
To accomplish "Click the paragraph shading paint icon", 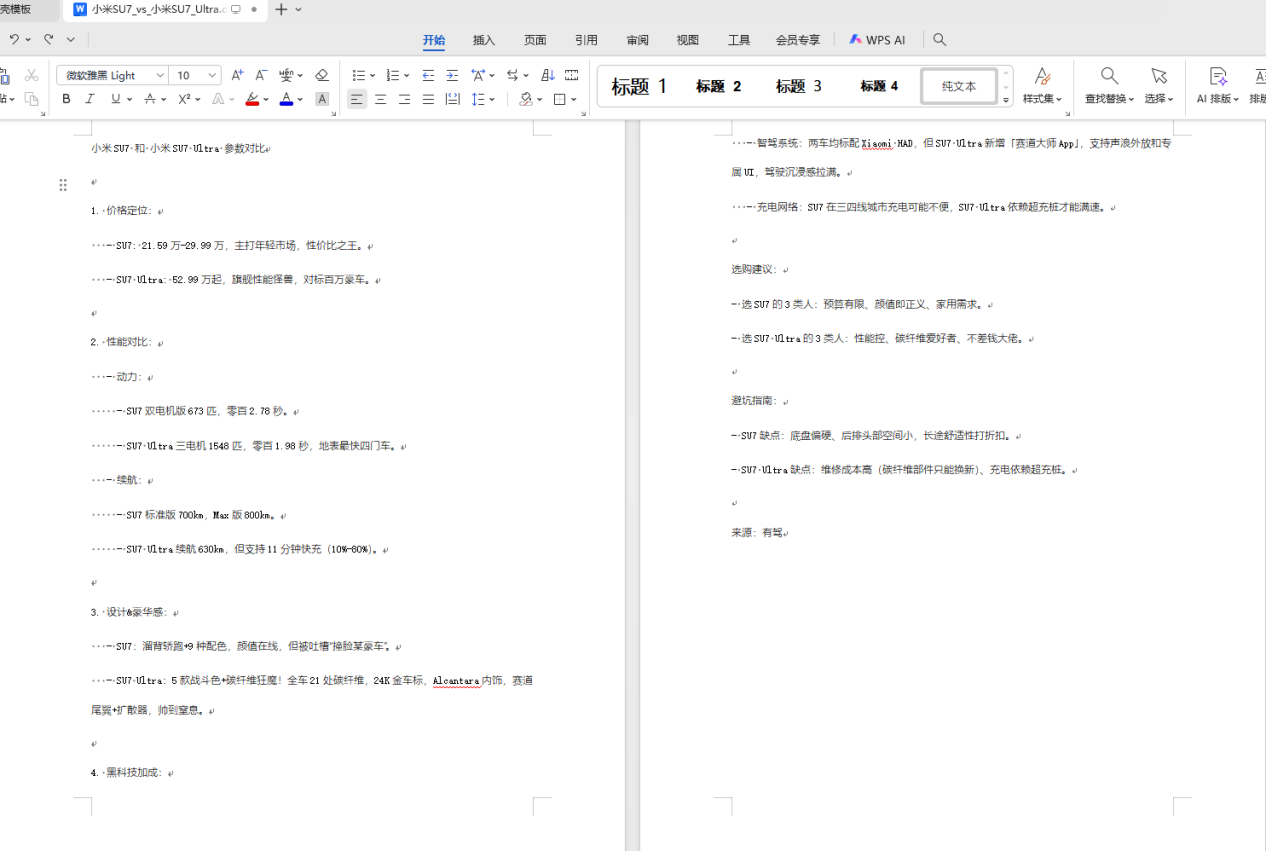I will point(526,99).
